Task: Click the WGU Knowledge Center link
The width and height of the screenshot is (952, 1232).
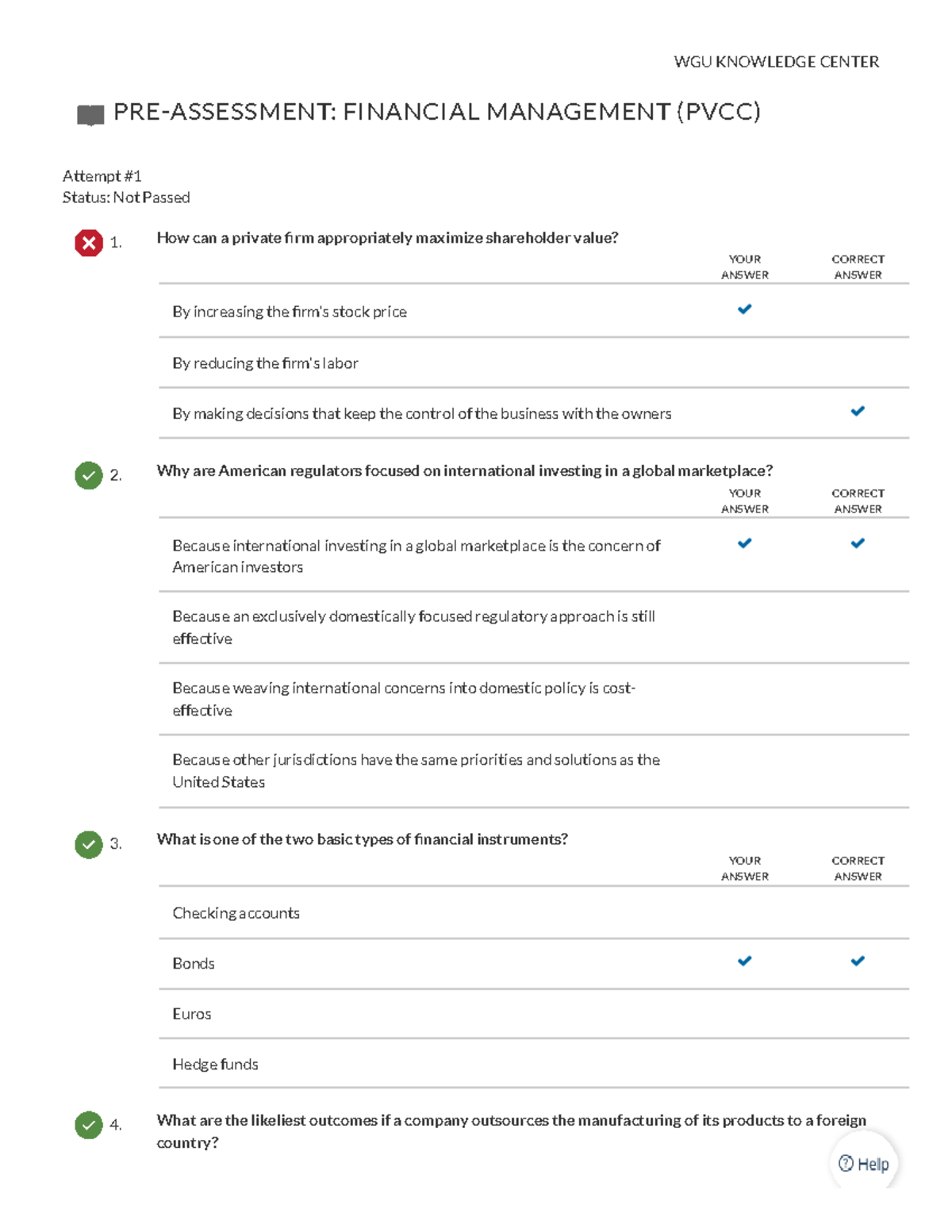Action: point(776,62)
